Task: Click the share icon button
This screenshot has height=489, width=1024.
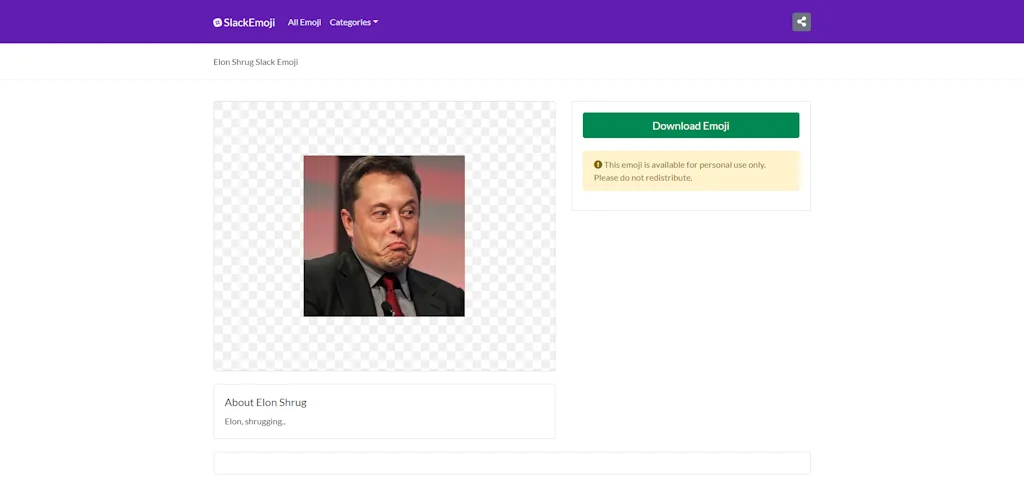Action: (801, 22)
